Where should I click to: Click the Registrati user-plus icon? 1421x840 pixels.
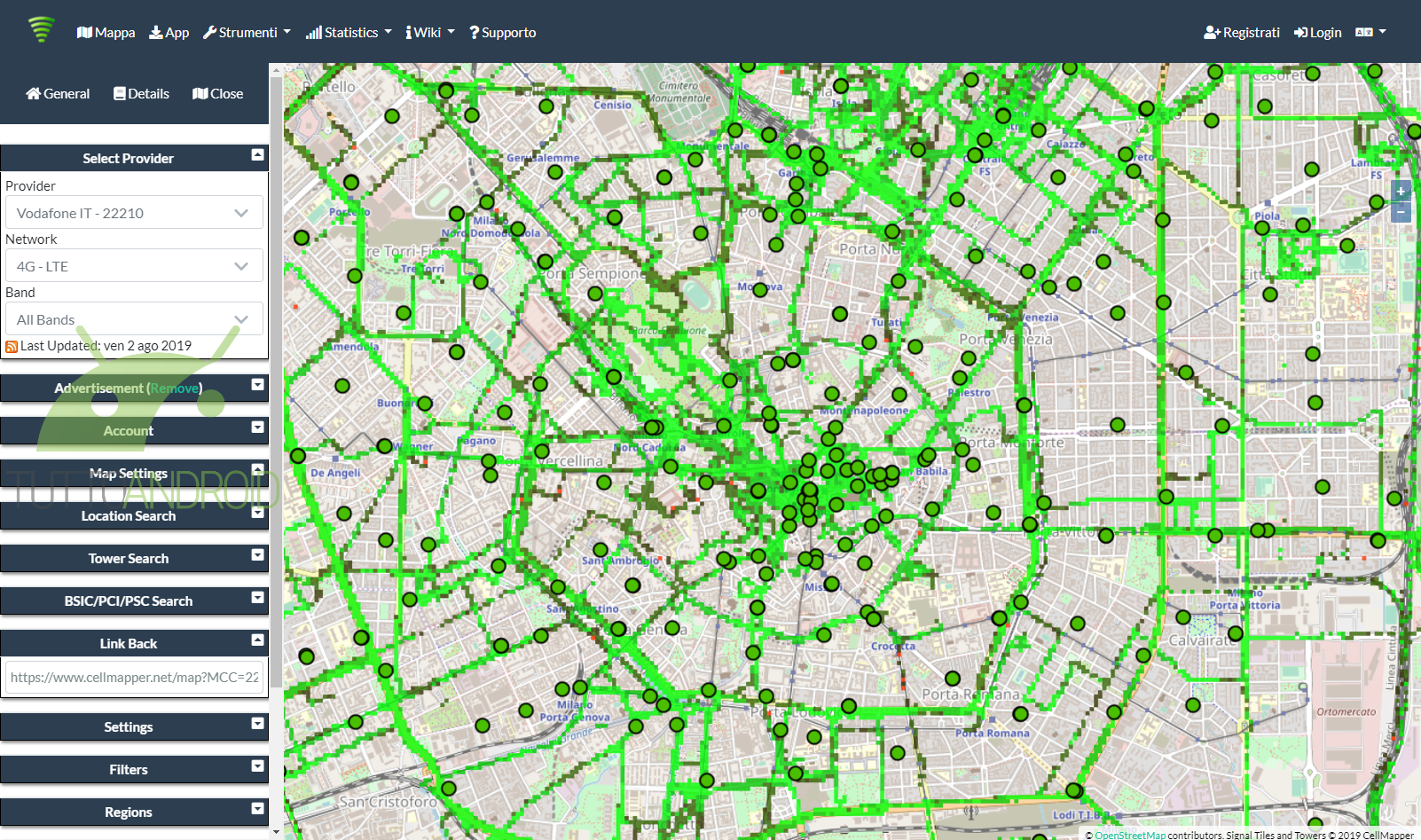[1212, 33]
